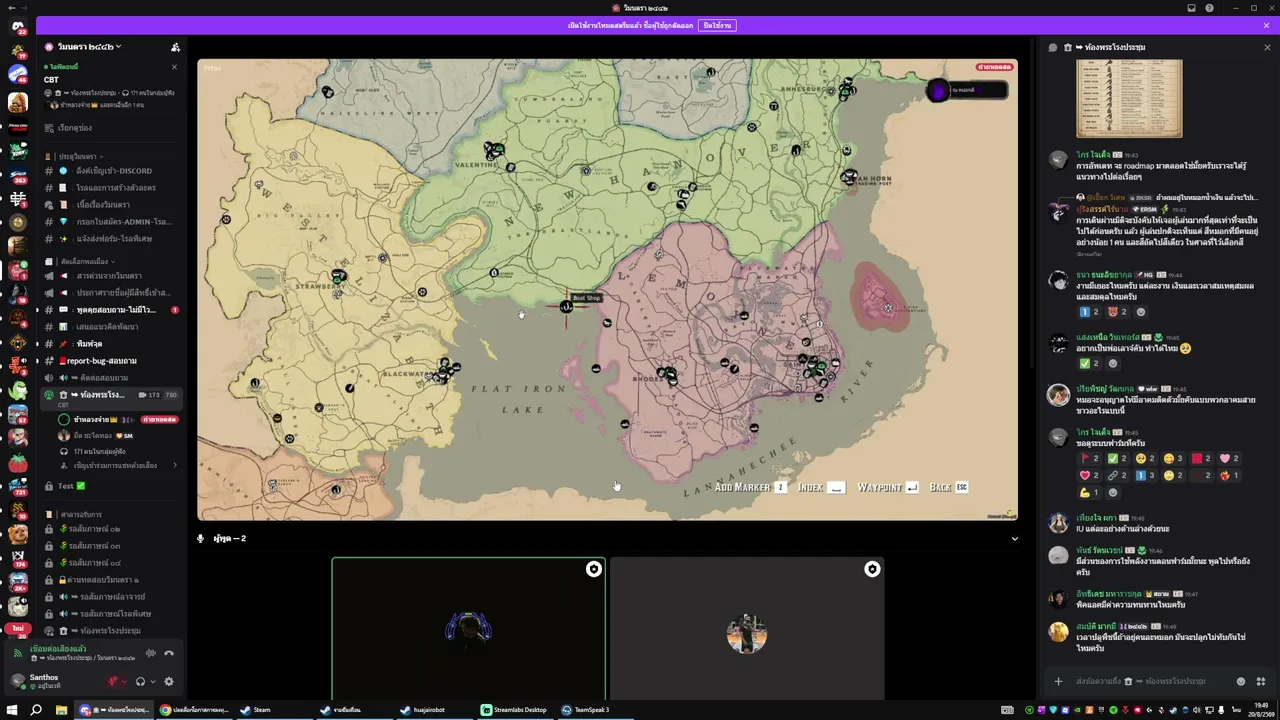Toggle noise suppression in voice panel

tap(151, 653)
